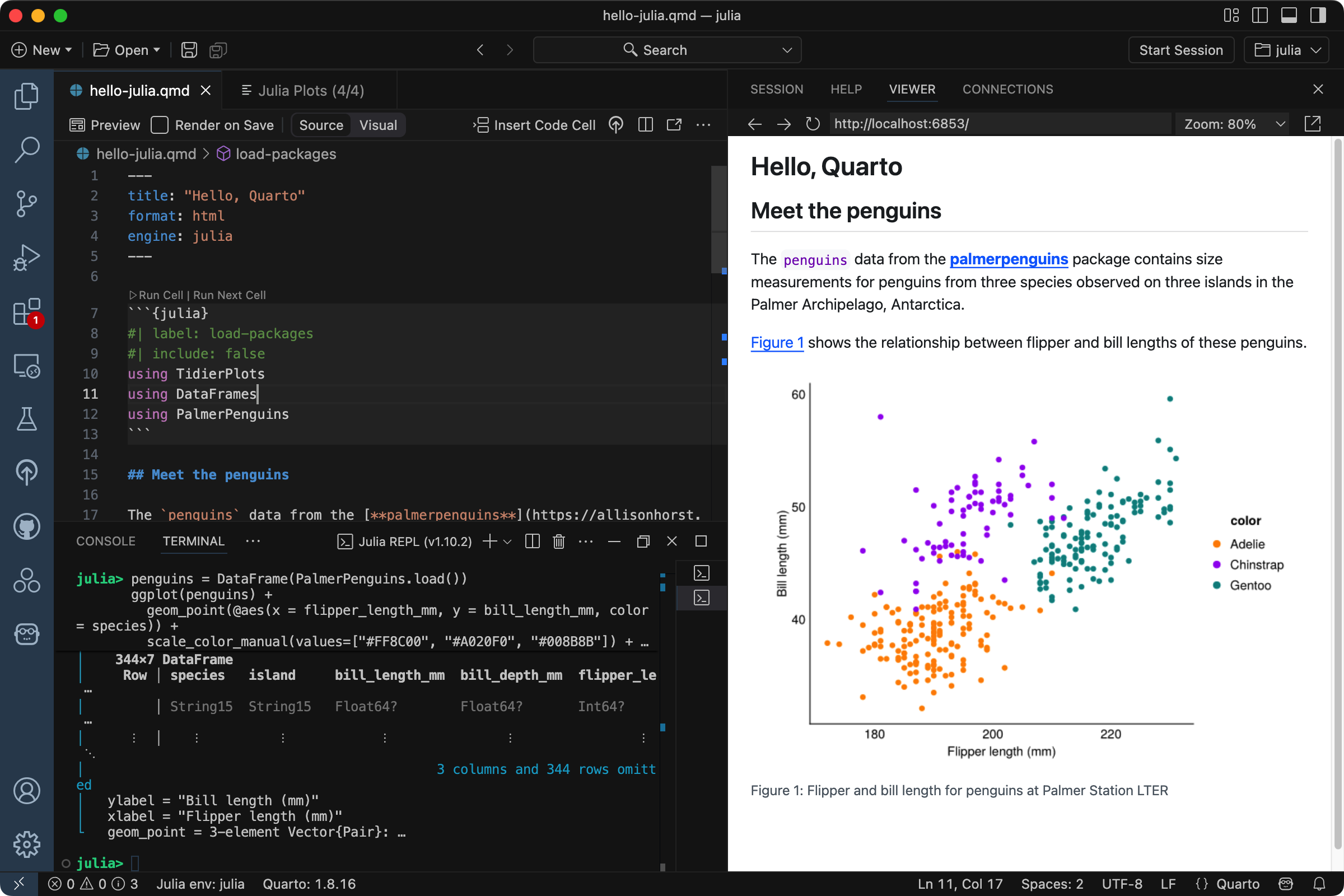This screenshot has height=896, width=1344.
Task: Enable Render on Save
Action: 160,124
